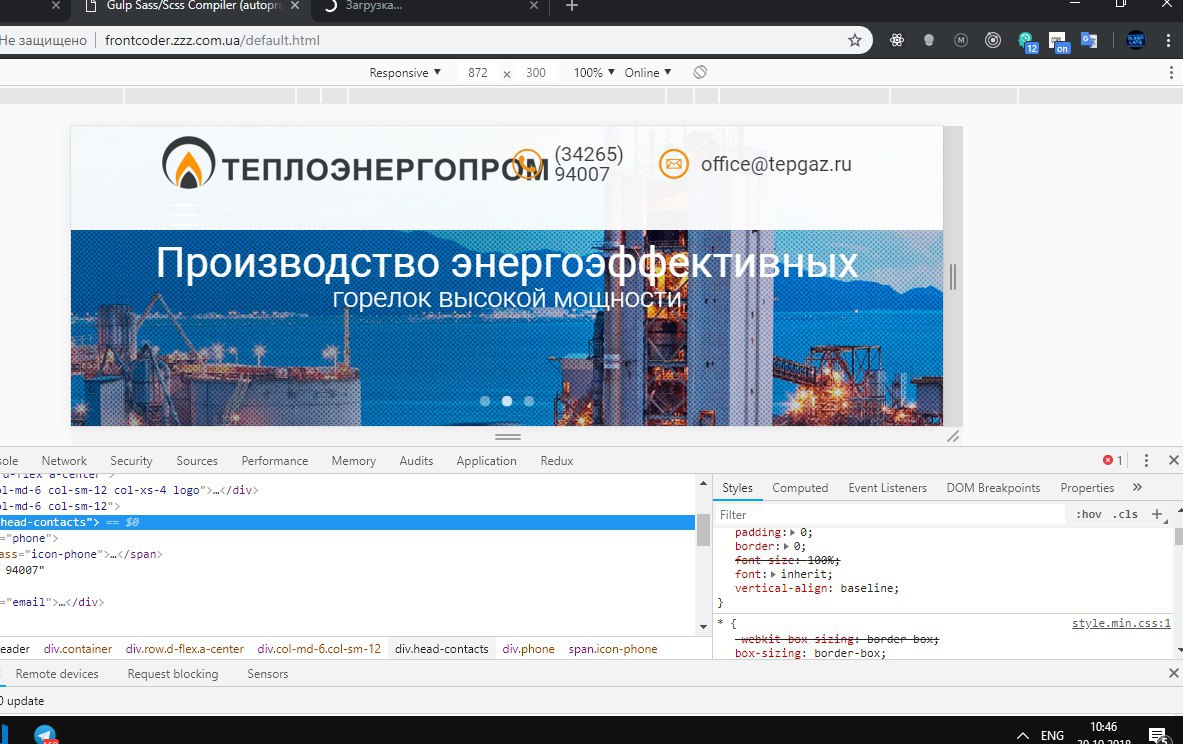The width and height of the screenshot is (1183, 744).
Task: Open the Chrome main menu
Action: (x=1169, y=40)
